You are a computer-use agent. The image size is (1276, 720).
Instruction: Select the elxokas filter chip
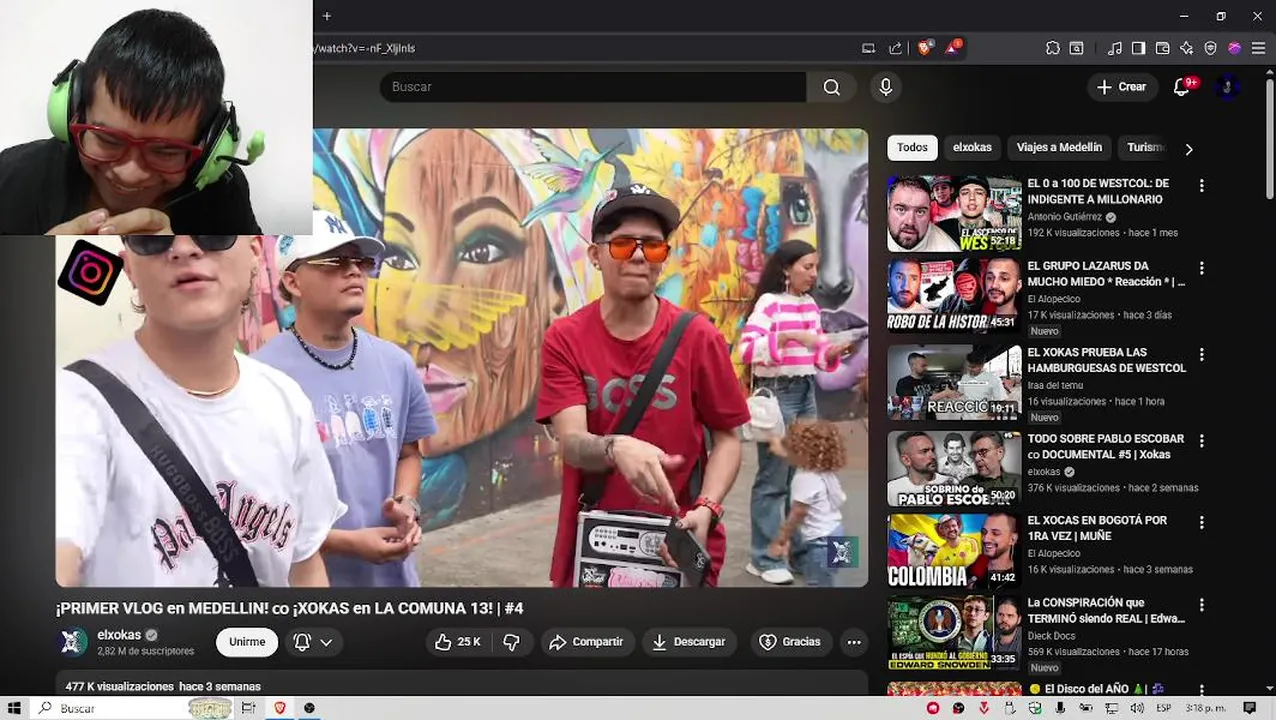972,148
